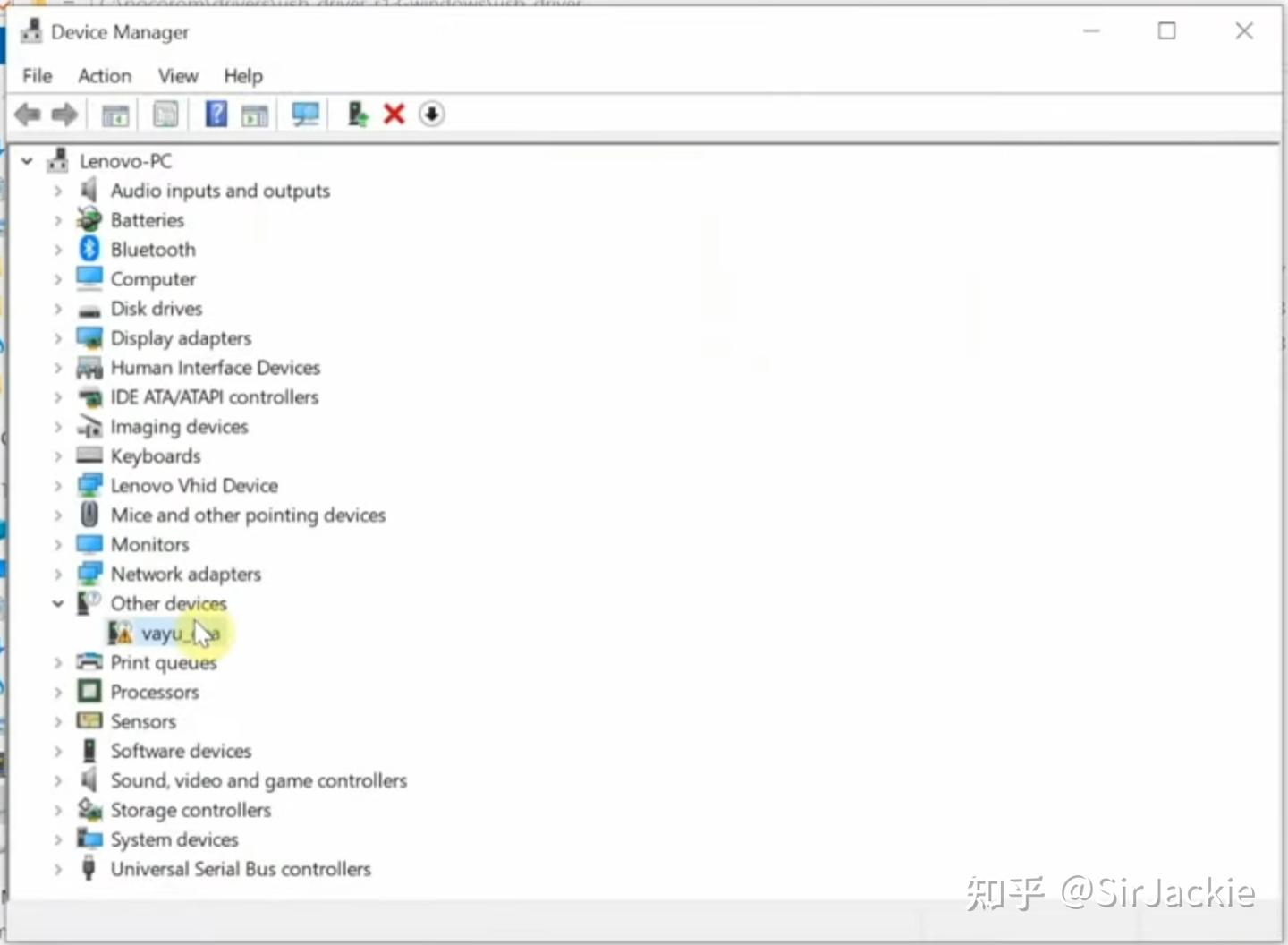Select the Human Interface Devices label
The image size is (1288, 945).
(216, 368)
